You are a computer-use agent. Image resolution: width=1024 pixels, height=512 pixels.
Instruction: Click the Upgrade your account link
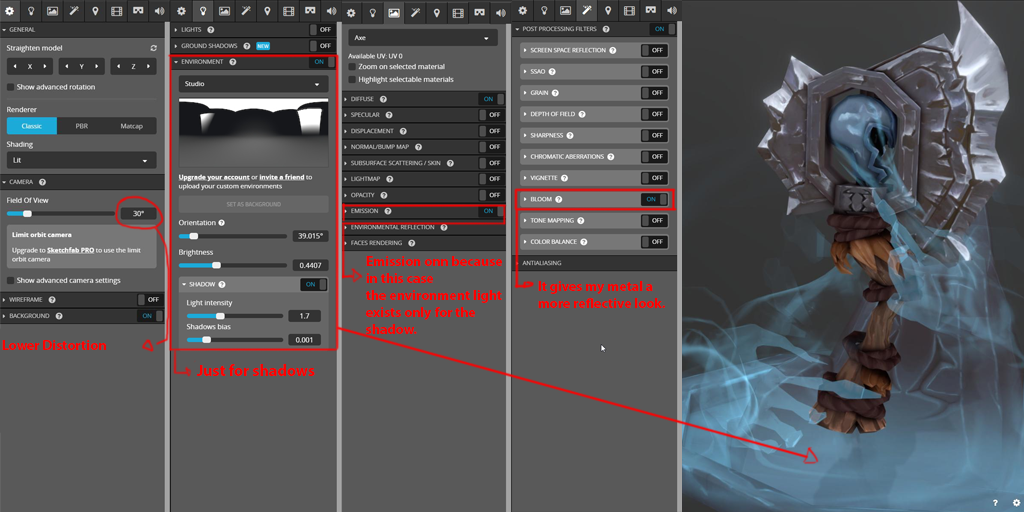[214, 177]
